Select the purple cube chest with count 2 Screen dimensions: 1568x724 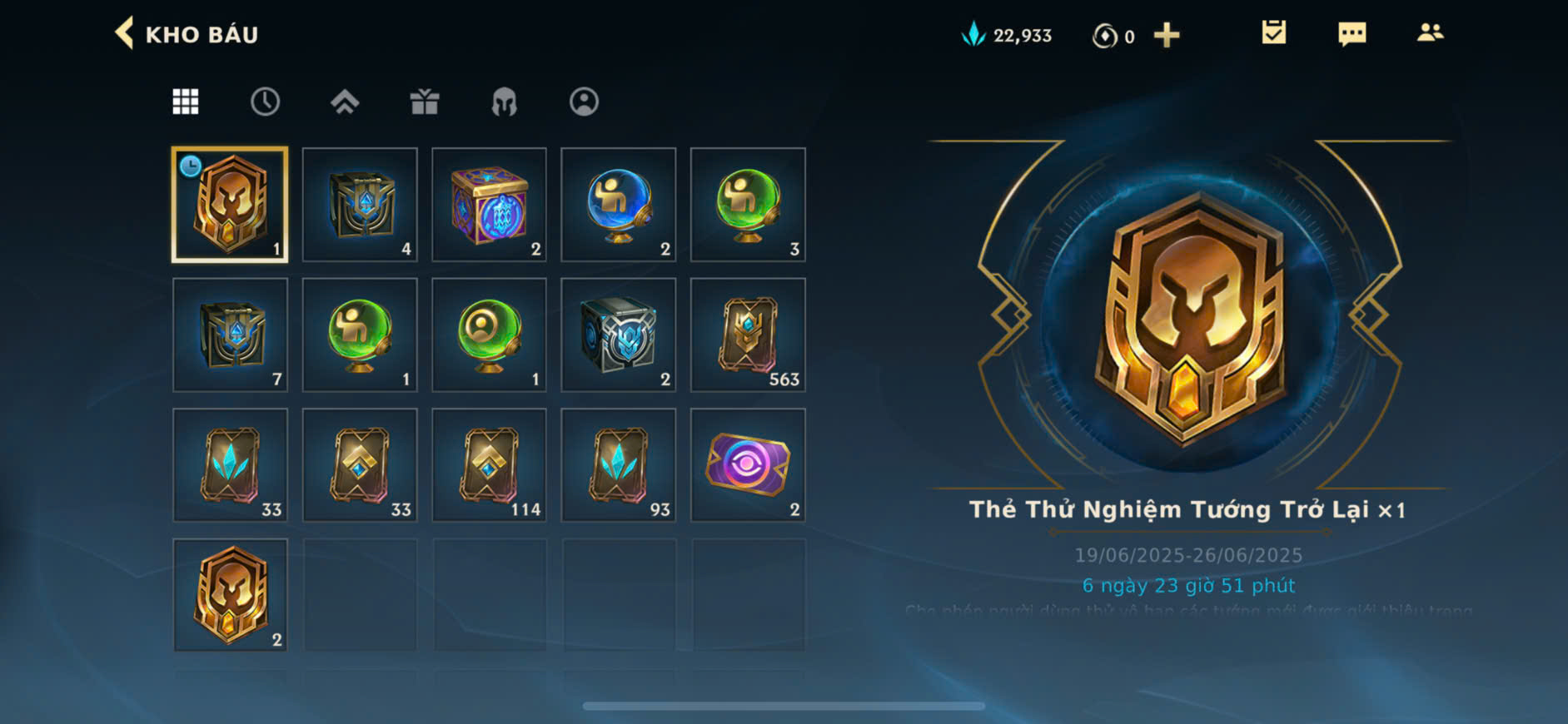489,205
